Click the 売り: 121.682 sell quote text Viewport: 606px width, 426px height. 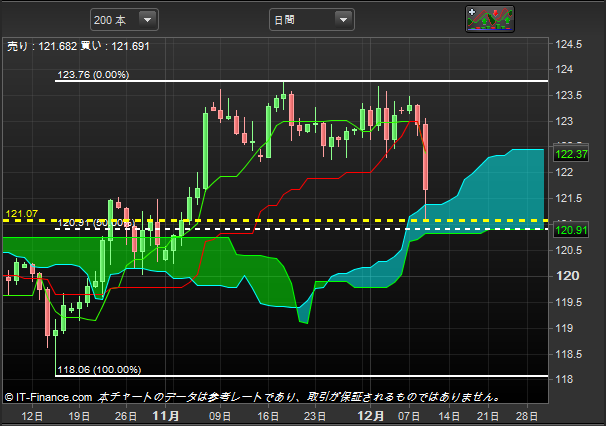click(x=42, y=46)
